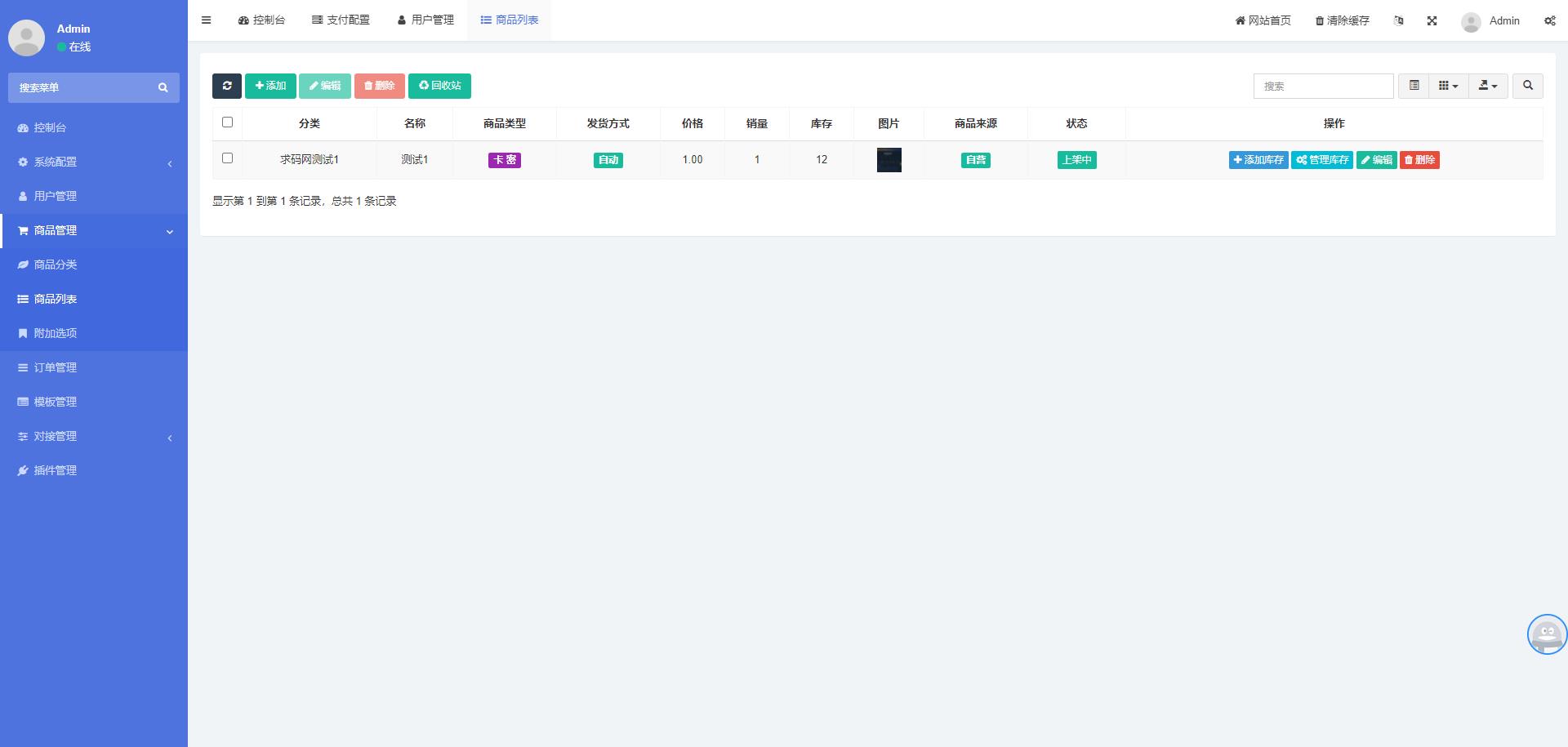This screenshot has height=747, width=1568.
Task: Check the select-all checkbox in table header
Action: coord(228,122)
